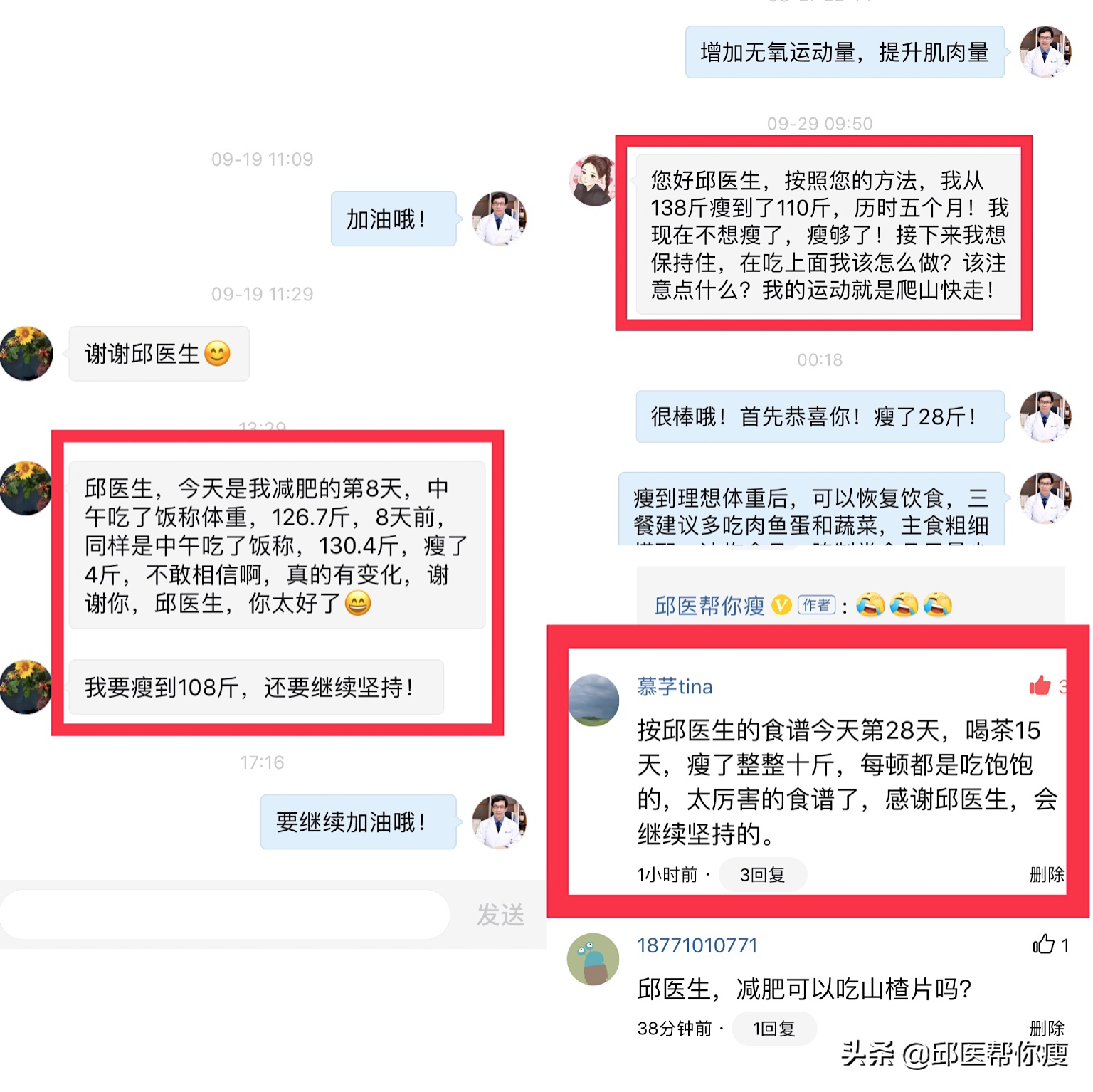This screenshot has height=1092, width=1093.
Task: Click the 发送 send button
Action: point(500,915)
